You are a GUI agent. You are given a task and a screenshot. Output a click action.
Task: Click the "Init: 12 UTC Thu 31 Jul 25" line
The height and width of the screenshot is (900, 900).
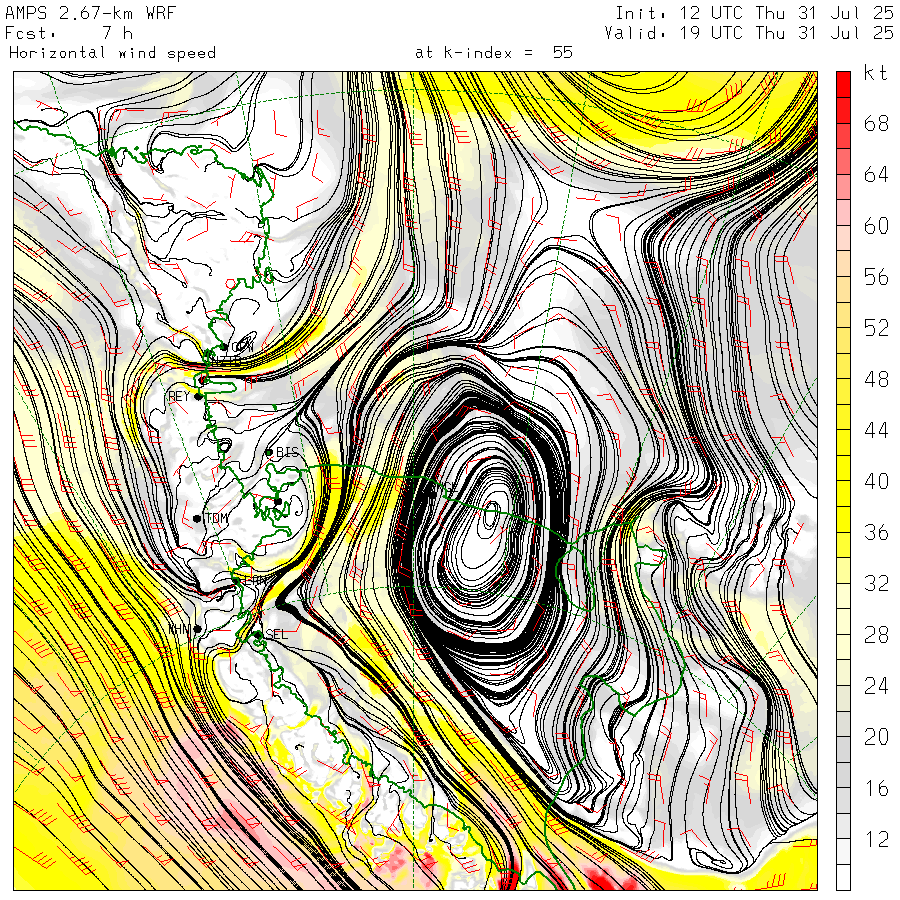(755, 13)
